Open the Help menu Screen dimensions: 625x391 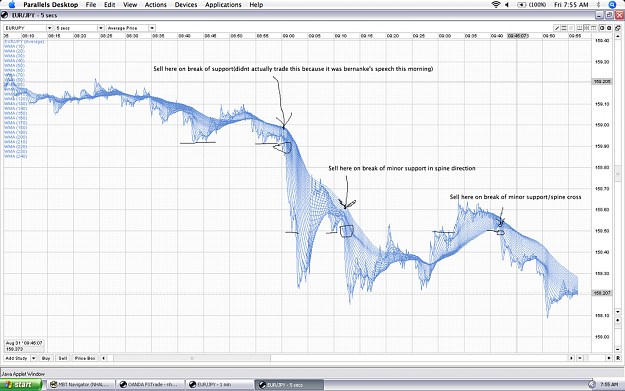point(256,5)
